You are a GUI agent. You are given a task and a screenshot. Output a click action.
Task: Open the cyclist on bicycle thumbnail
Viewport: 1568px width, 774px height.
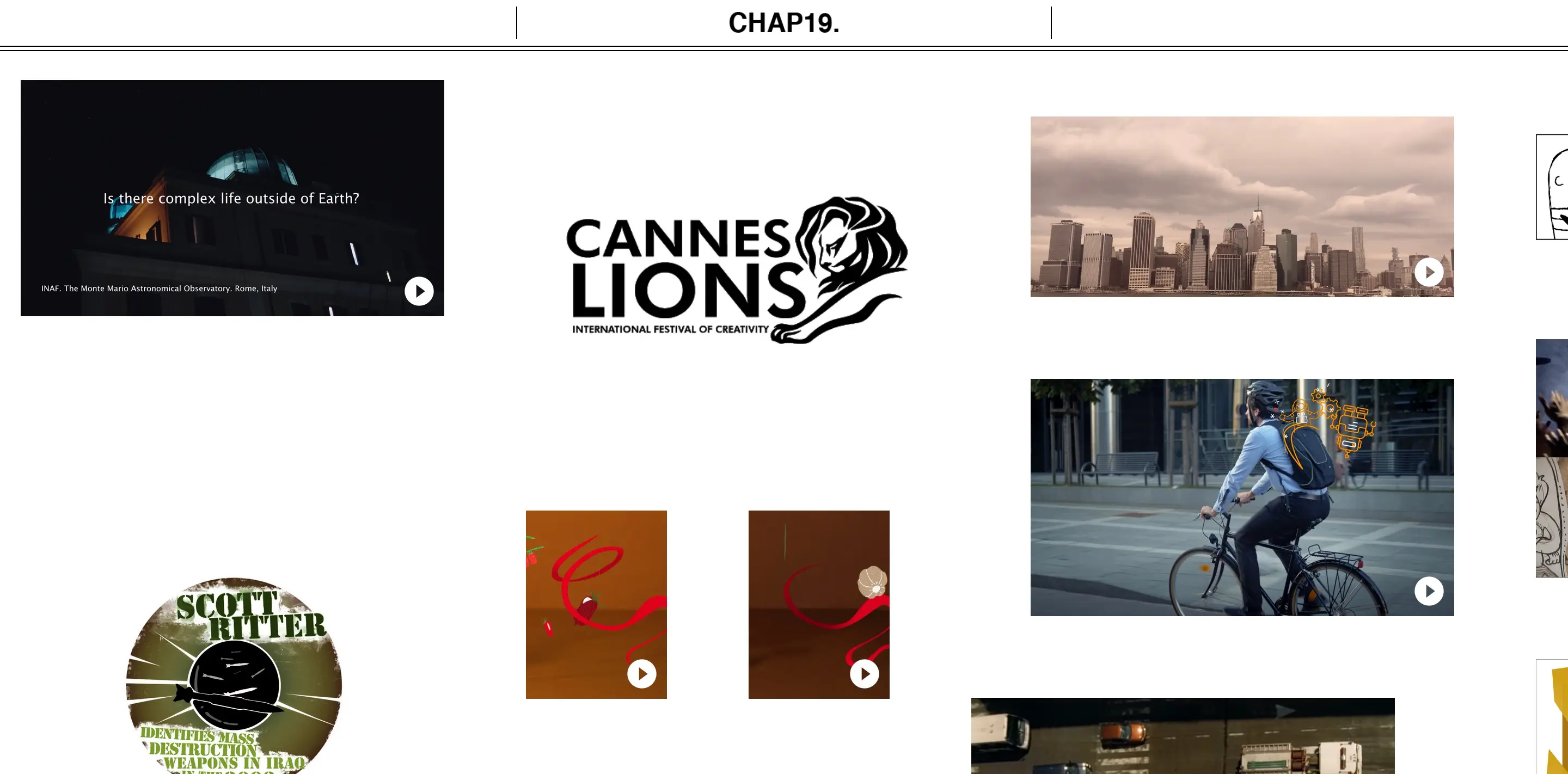[x=1242, y=497]
